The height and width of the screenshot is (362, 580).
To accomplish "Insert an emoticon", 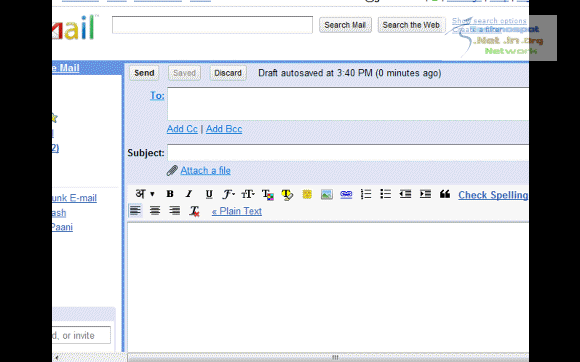I will pyautogui.click(x=307, y=194).
